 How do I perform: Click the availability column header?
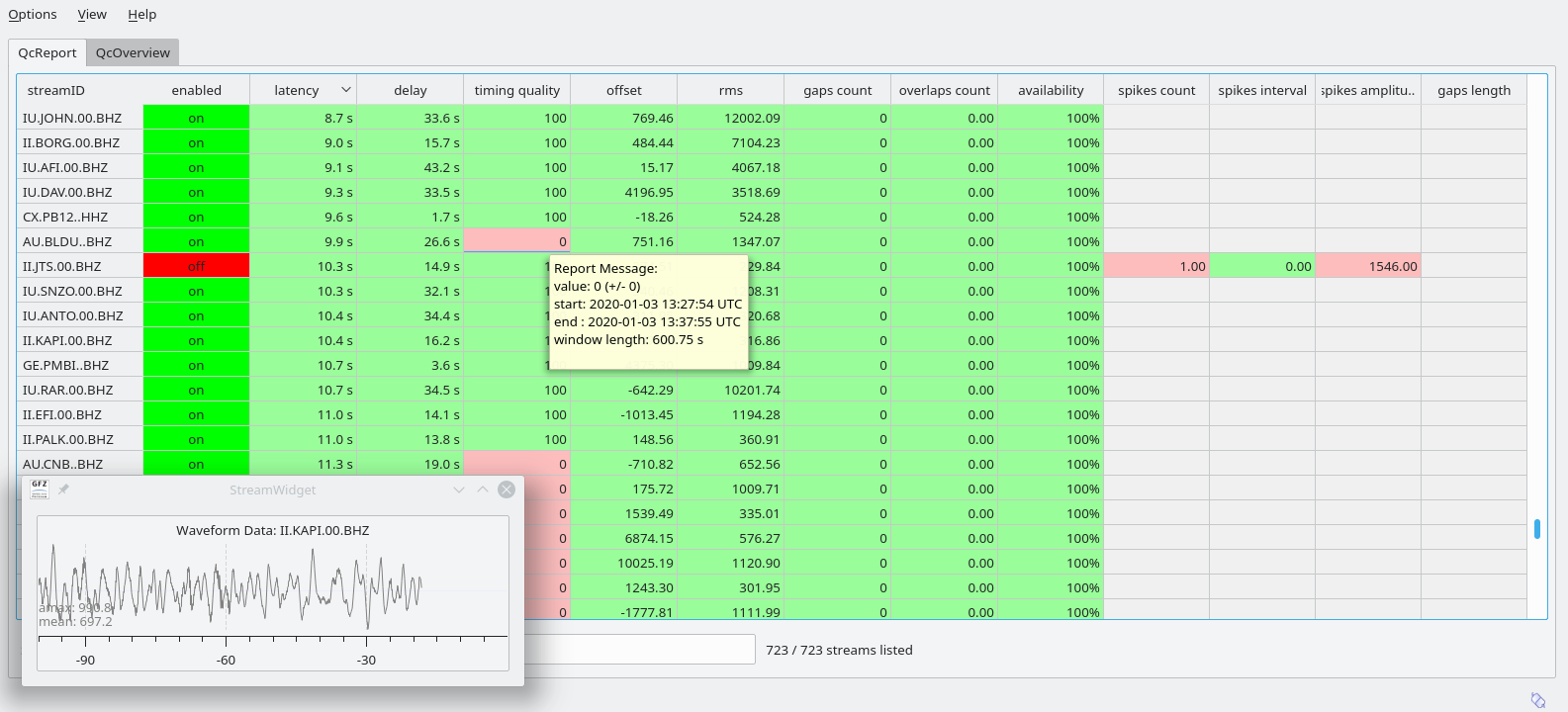[x=1051, y=90]
